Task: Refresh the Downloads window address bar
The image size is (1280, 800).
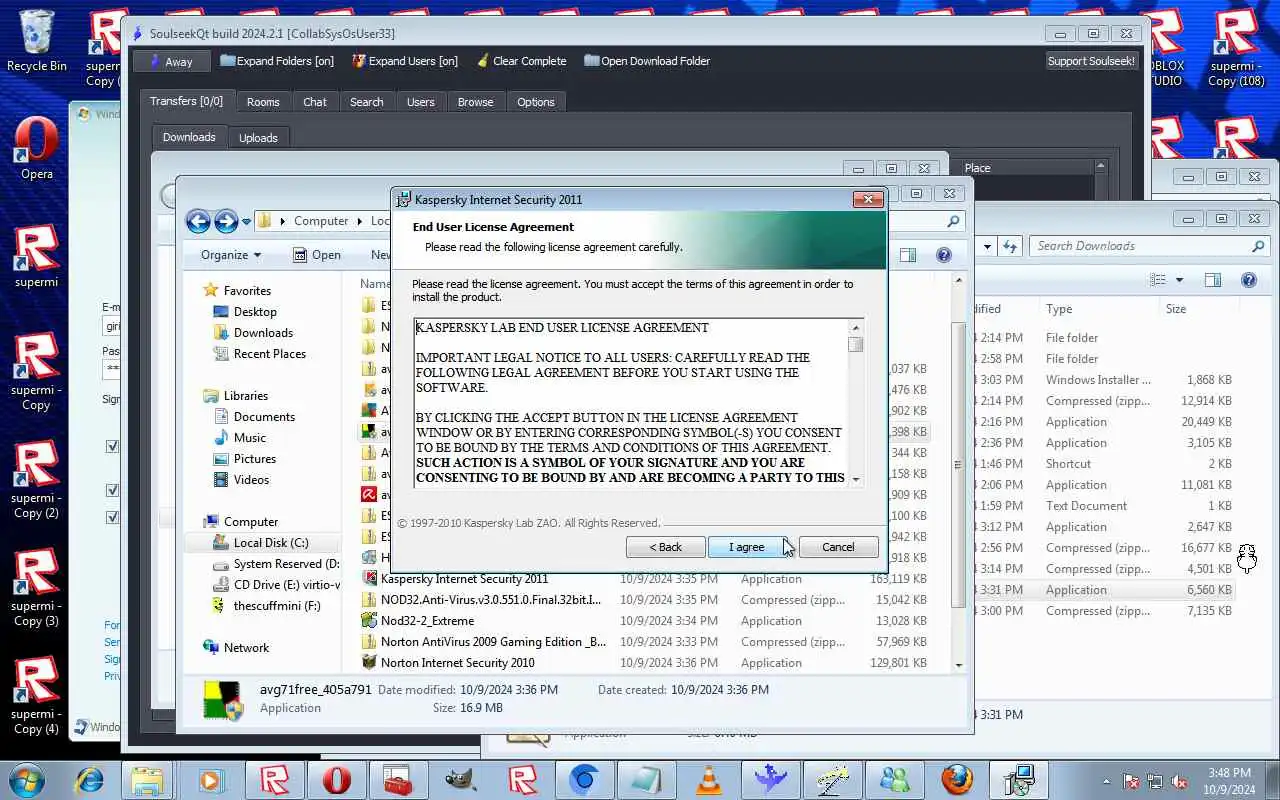Action: tap(1010, 246)
